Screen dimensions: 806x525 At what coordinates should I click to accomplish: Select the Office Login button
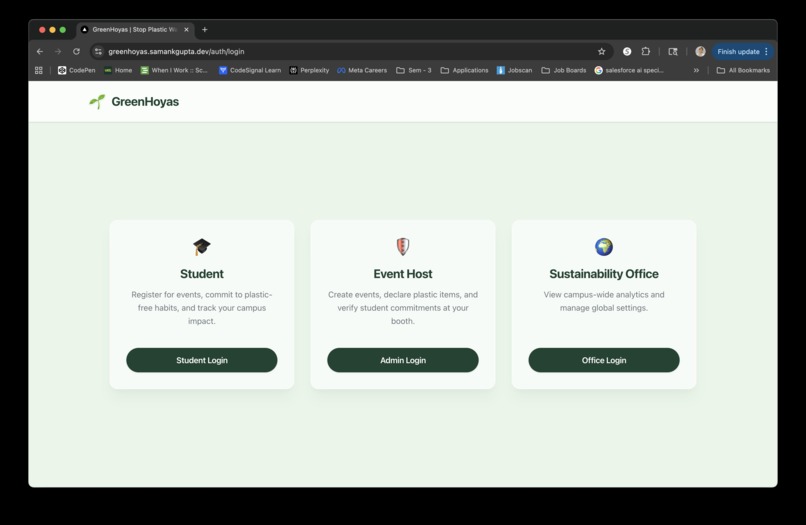coord(603,360)
